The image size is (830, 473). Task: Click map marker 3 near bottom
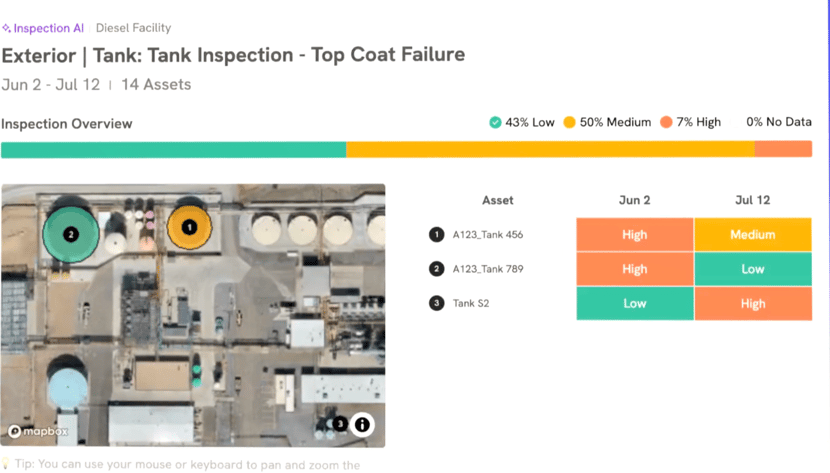click(340, 424)
